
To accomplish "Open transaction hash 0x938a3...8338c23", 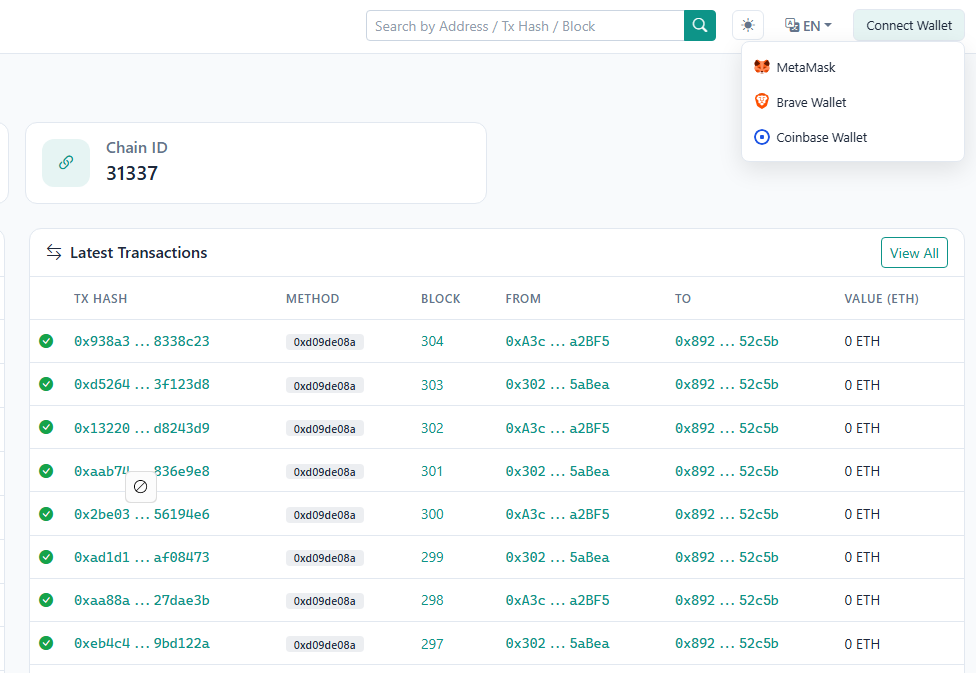I will point(142,340).
